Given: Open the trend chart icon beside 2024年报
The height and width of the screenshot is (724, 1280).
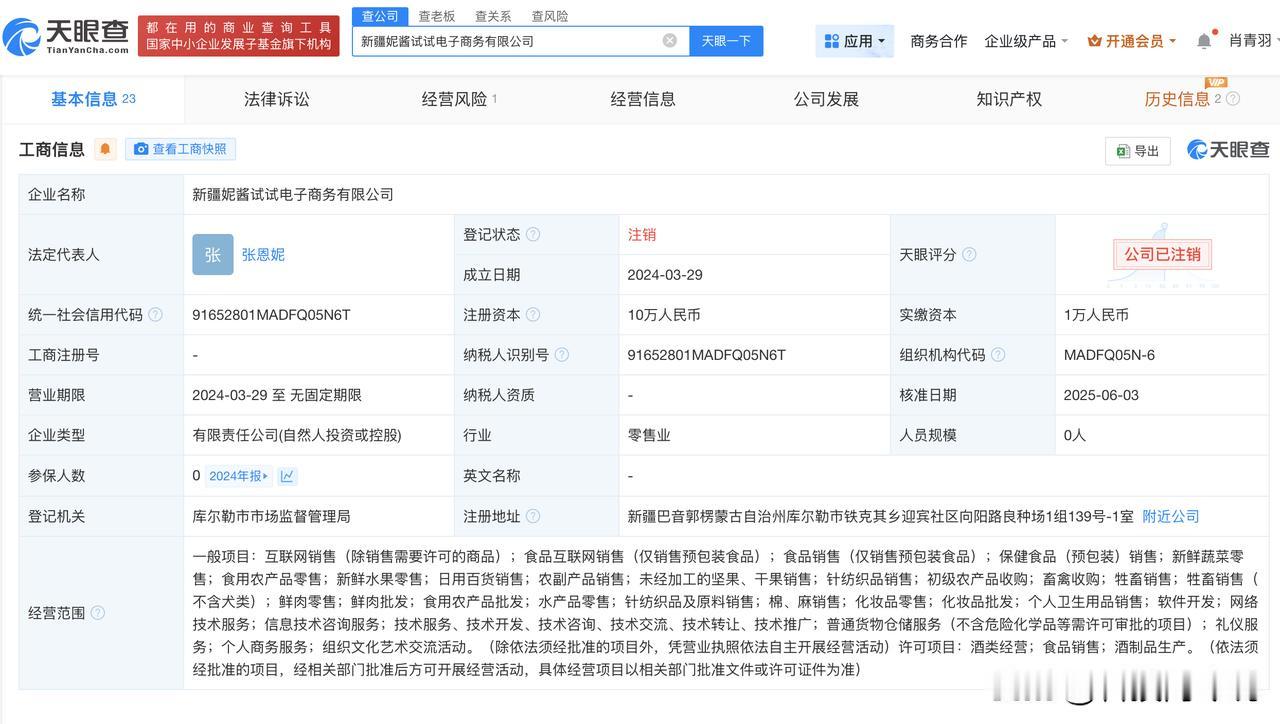Looking at the screenshot, I should click(x=288, y=476).
